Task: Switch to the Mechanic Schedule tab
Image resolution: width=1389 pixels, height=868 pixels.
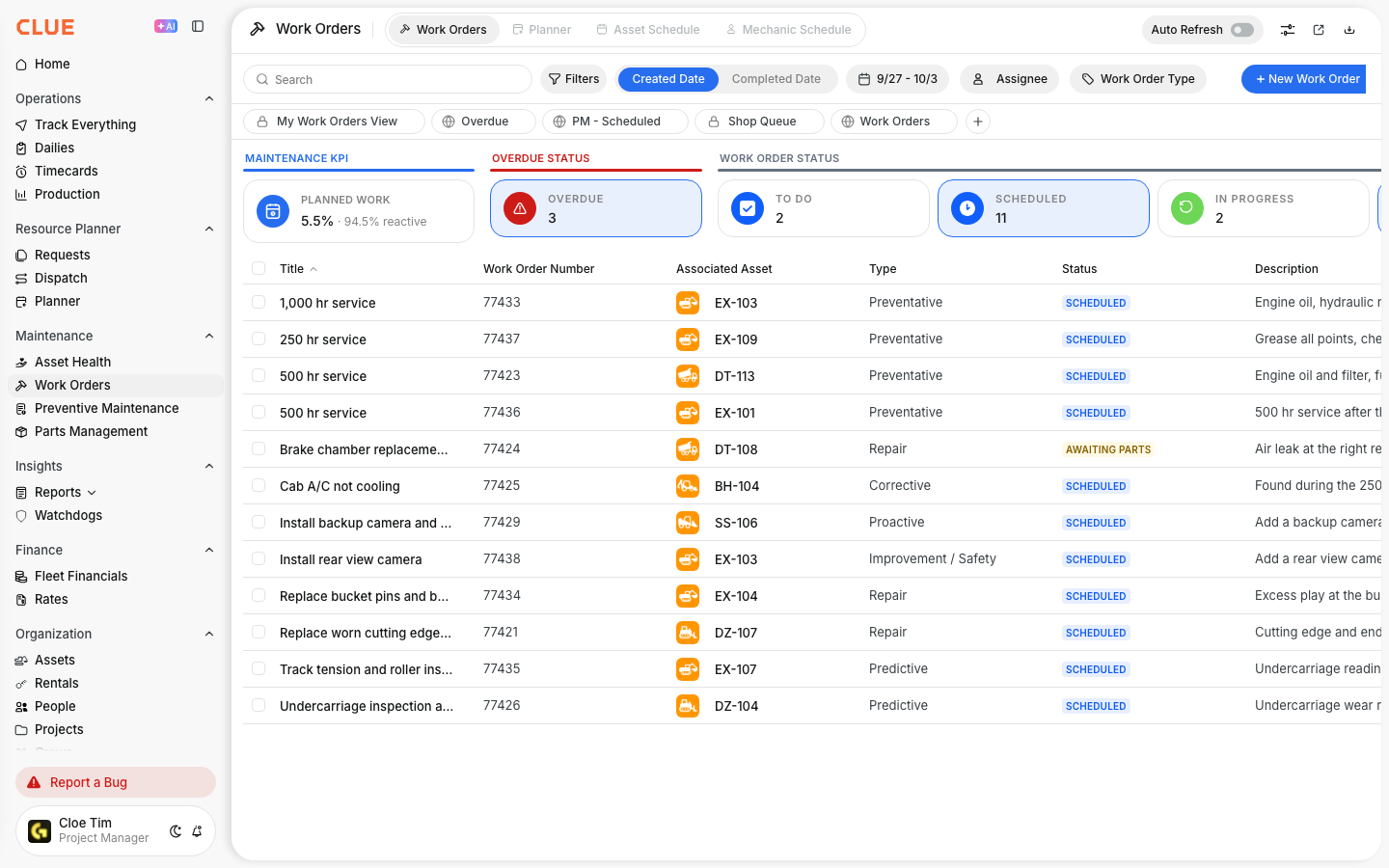Action: tap(788, 30)
